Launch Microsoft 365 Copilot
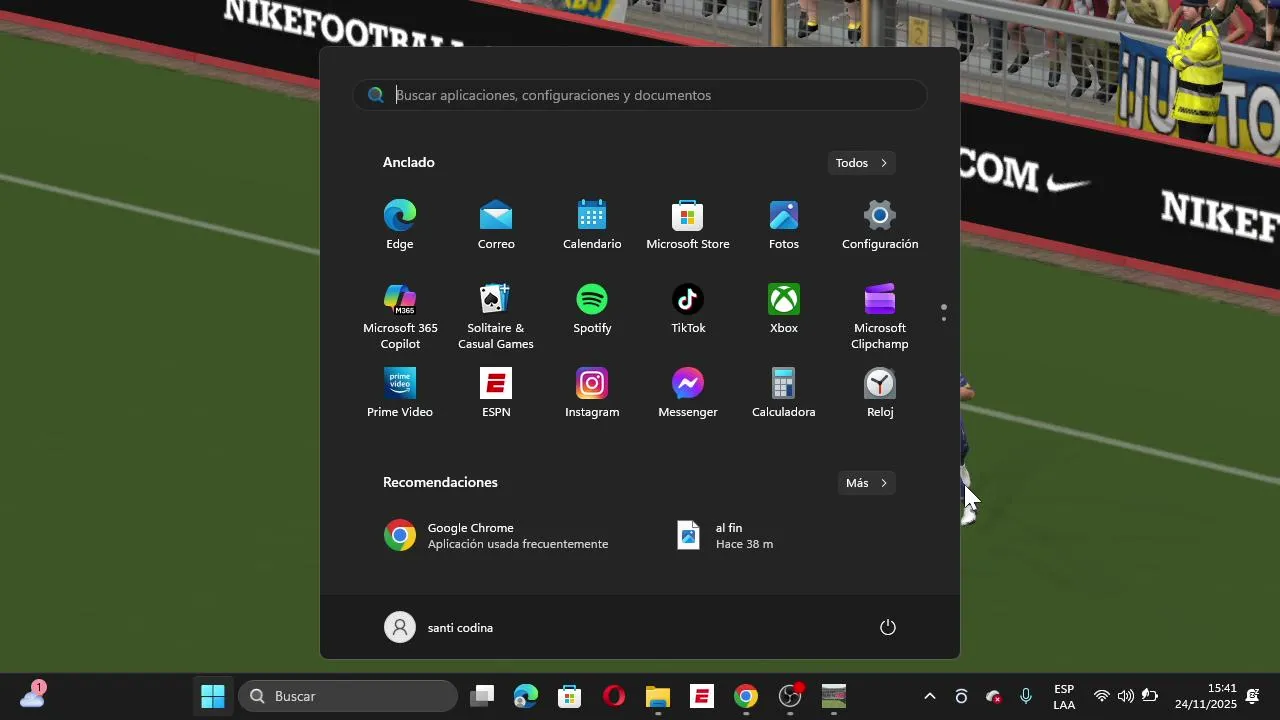Screen dimensions: 1280x720 (400, 316)
